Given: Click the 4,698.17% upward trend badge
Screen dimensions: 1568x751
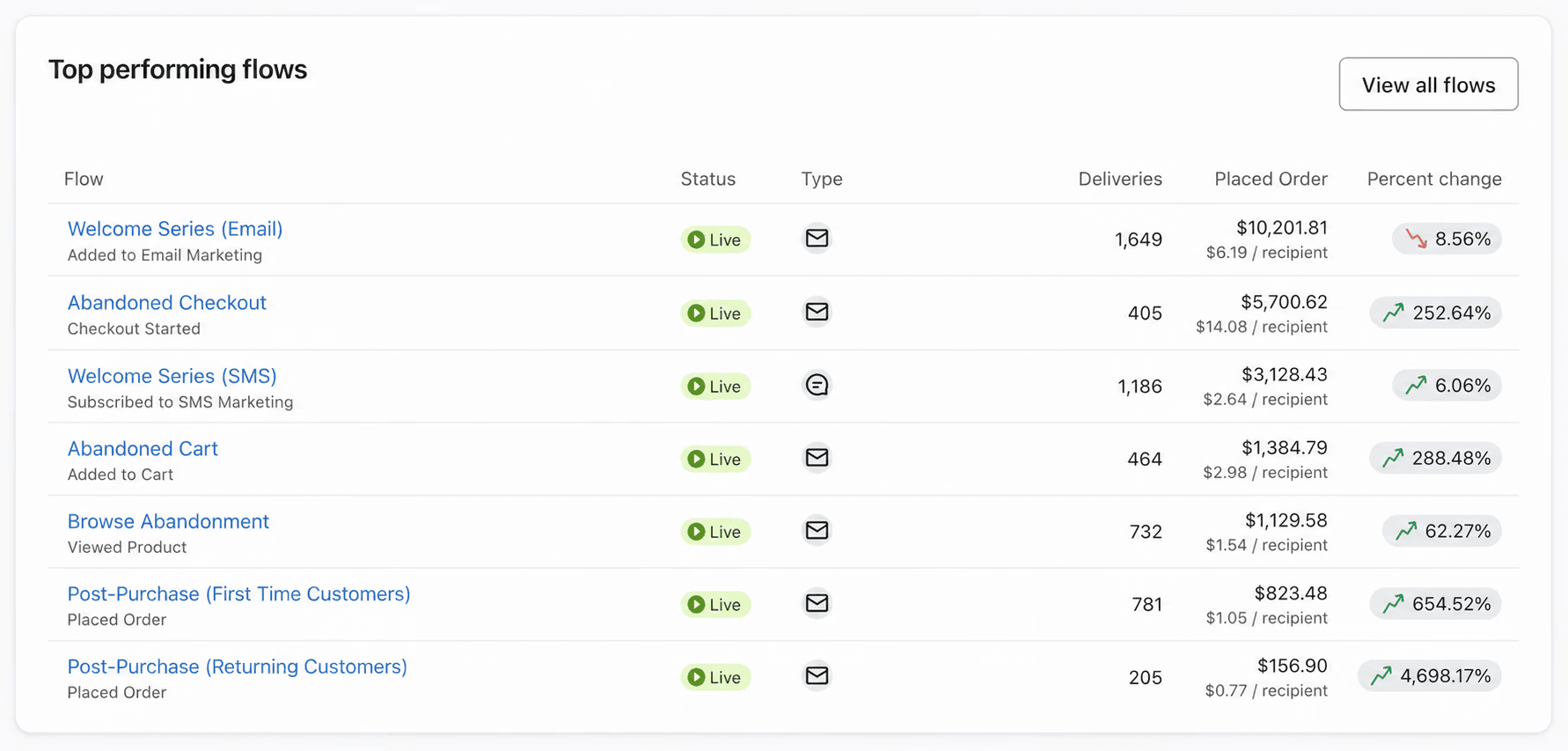Looking at the screenshot, I should (1430, 676).
